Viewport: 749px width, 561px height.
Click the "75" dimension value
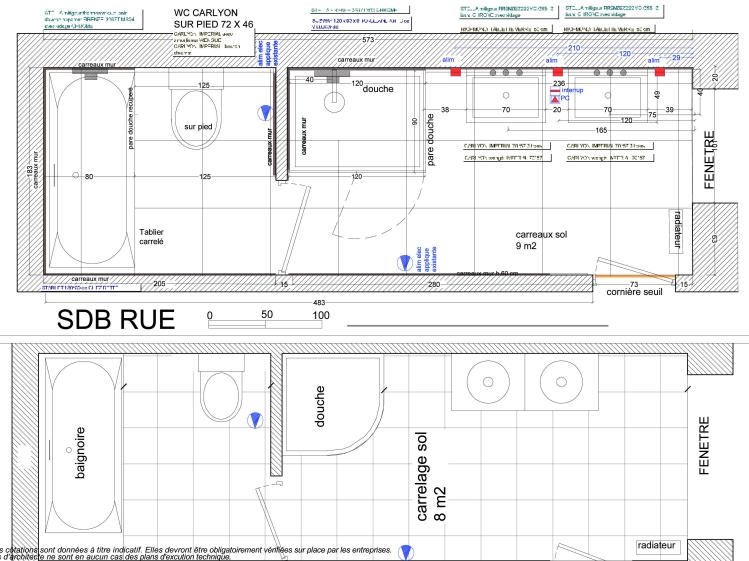point(652,115)
